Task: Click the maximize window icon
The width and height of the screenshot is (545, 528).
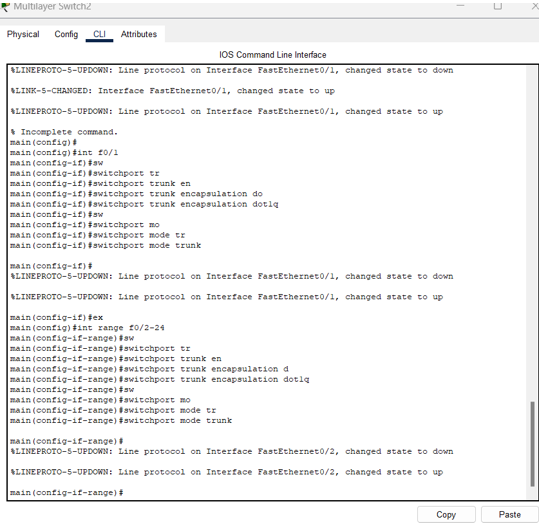Action: [497, 6]
